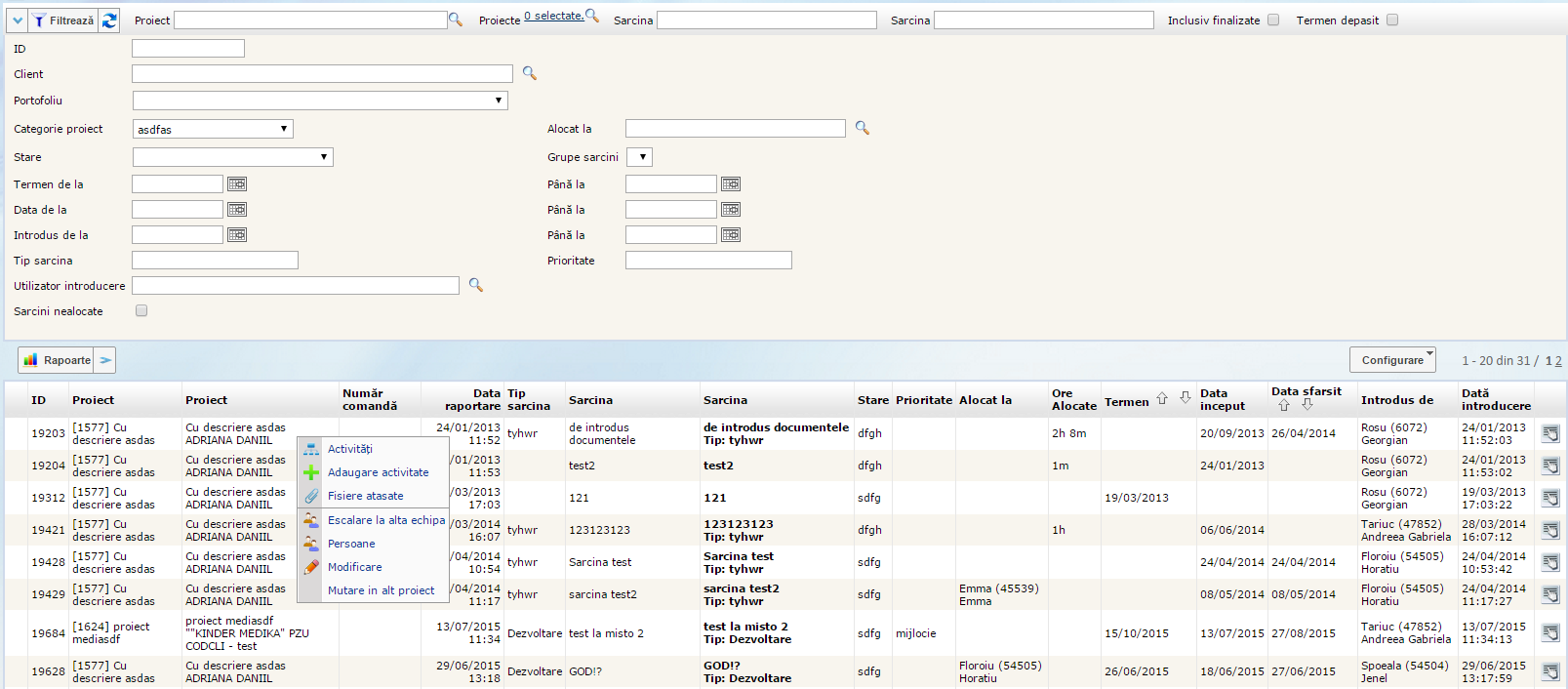Viewport: 1568px width, 689px height.
Task: Click the search magnifier beside Client field
Action: [x=530, y=73]
